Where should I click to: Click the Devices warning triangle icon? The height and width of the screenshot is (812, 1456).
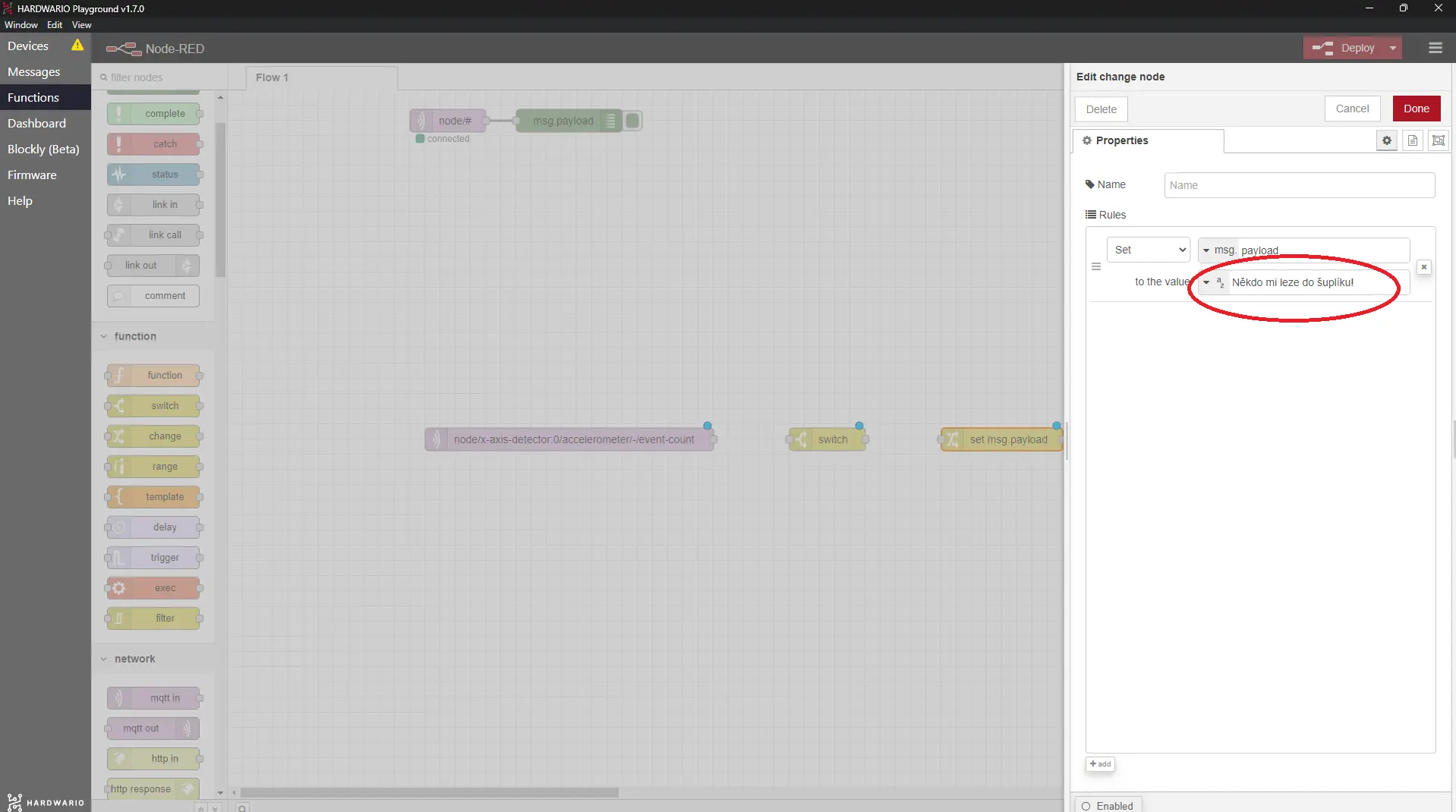tap(77, 46)
